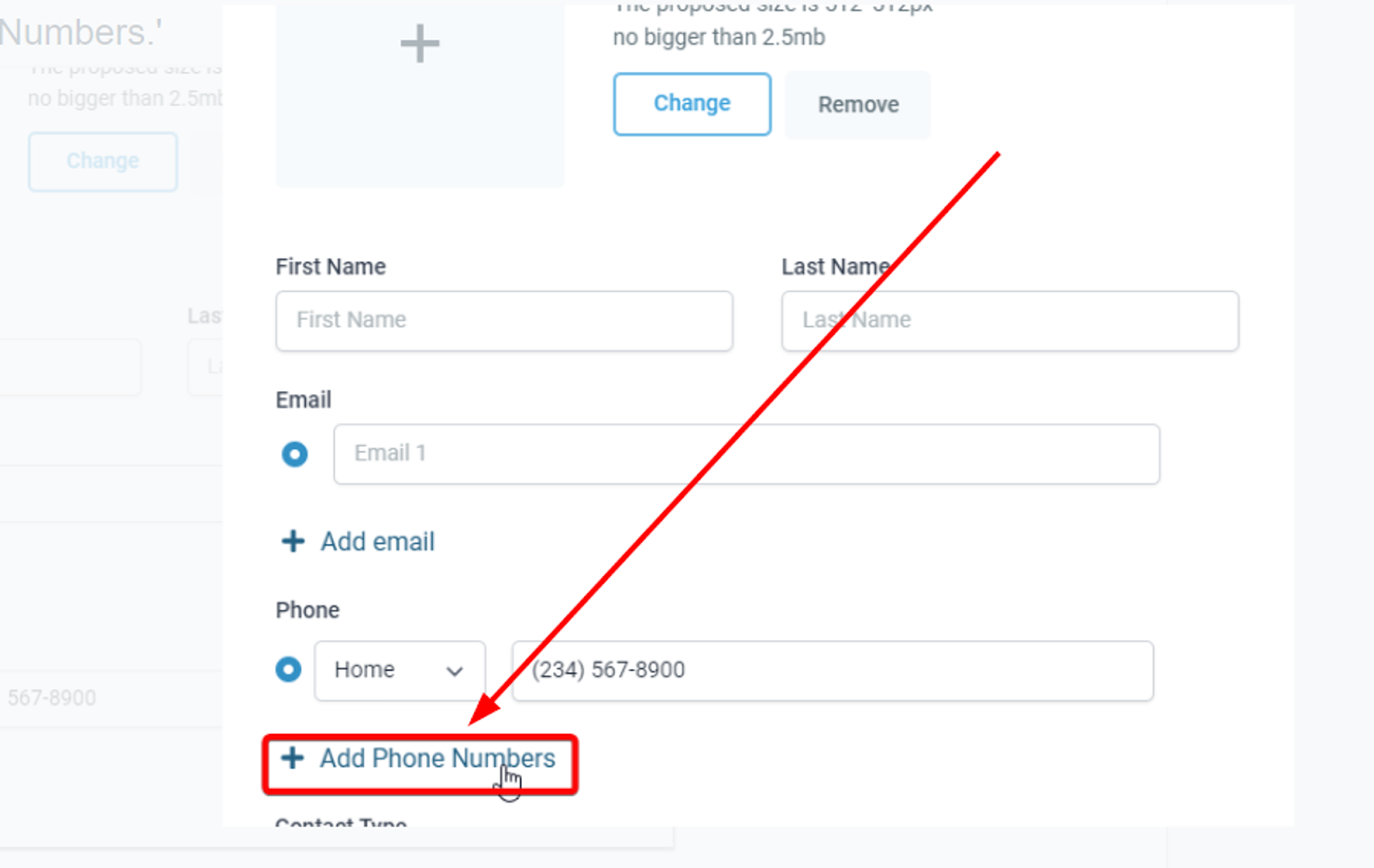Click the Phone section label
Image resolution: width=1374 pixels, height=868 pixels.
click(x=307, y=610)
